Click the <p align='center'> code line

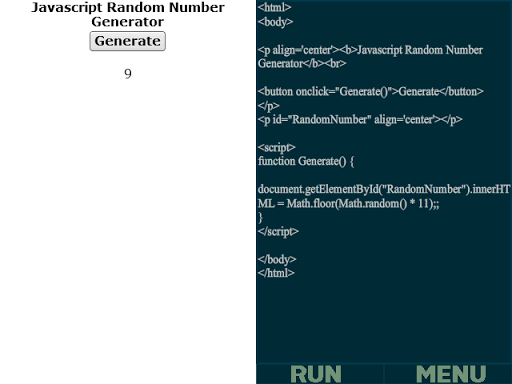[x=370, y=50]
